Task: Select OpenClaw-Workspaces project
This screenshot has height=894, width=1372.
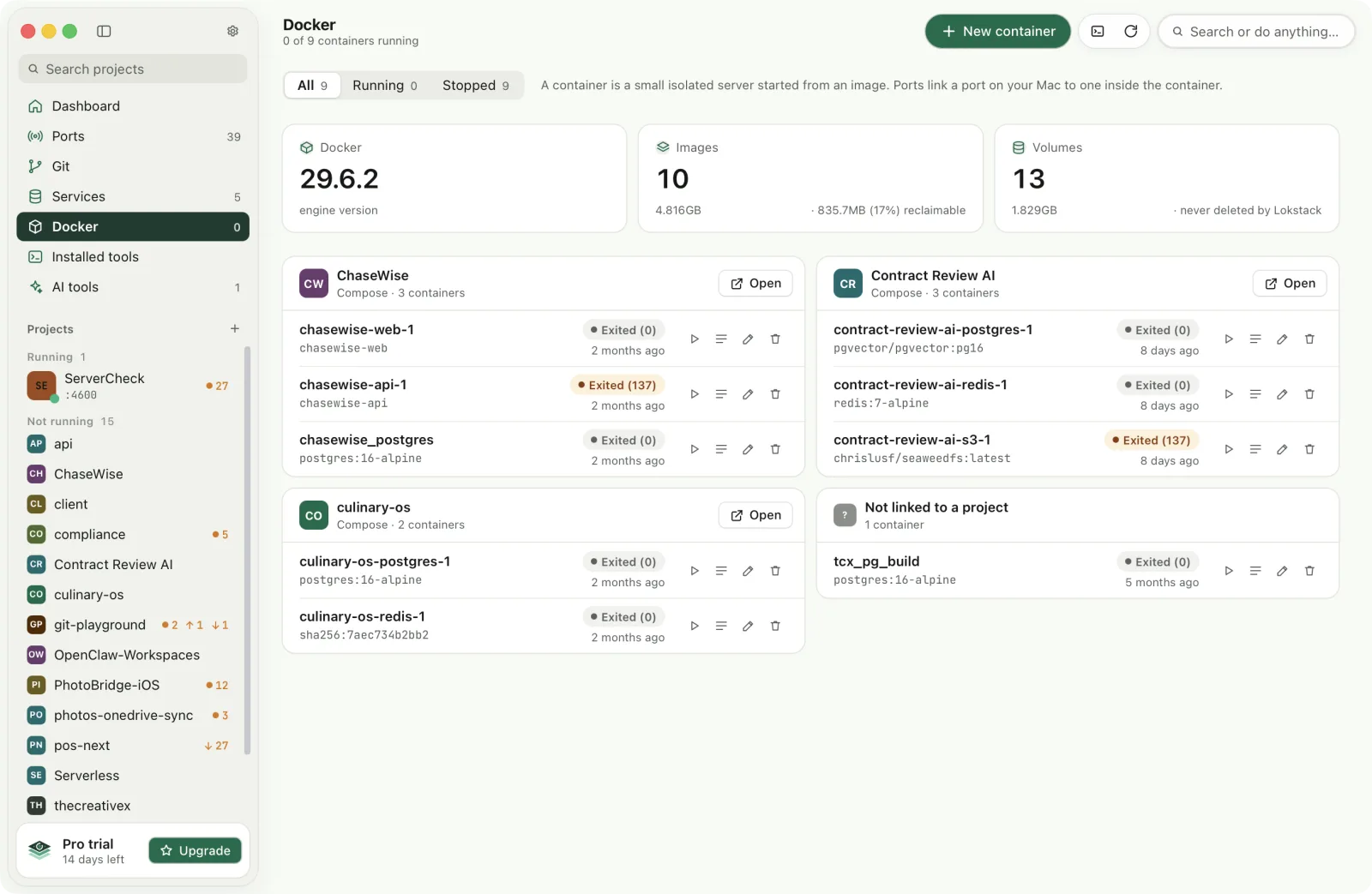Action: [x=129, y=655]
